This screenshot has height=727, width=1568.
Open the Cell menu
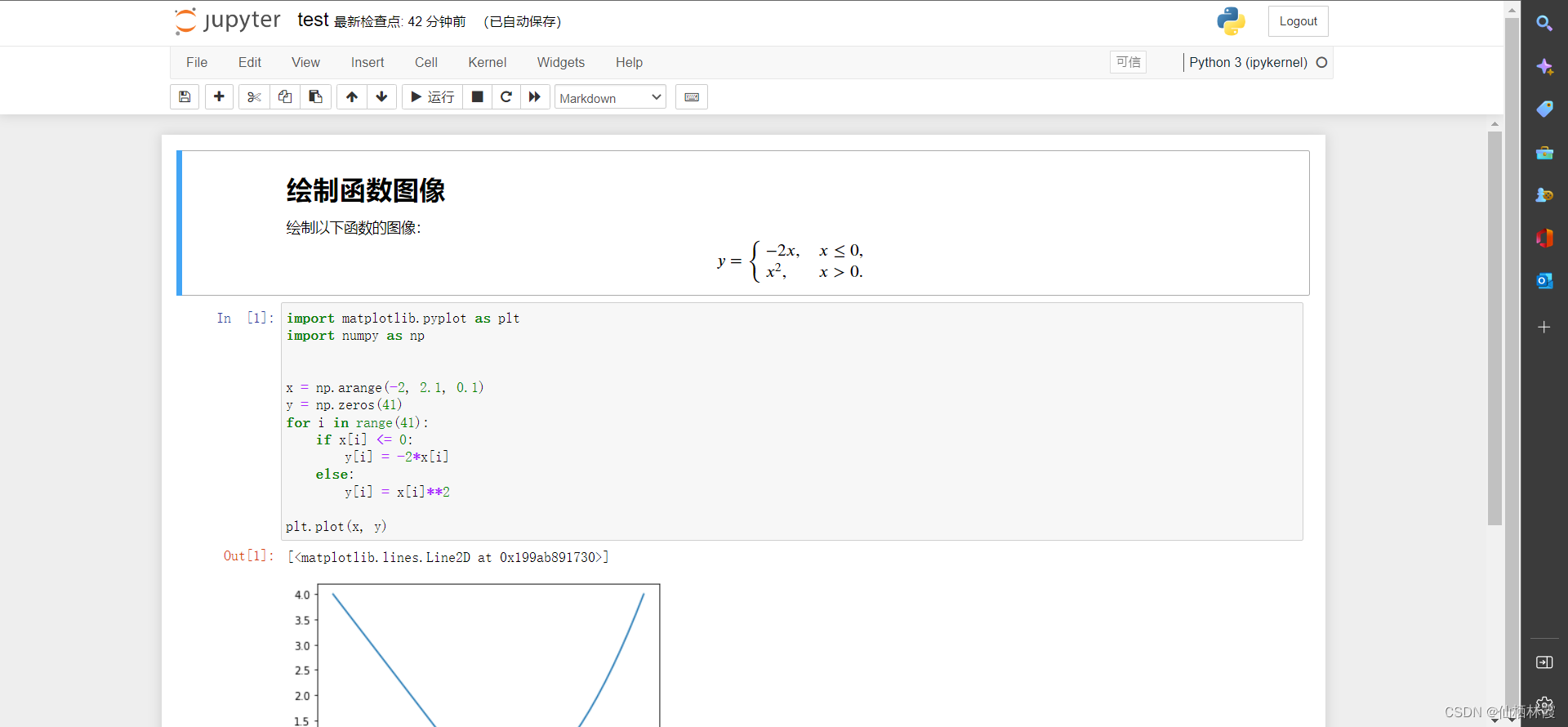coord(426,63)
